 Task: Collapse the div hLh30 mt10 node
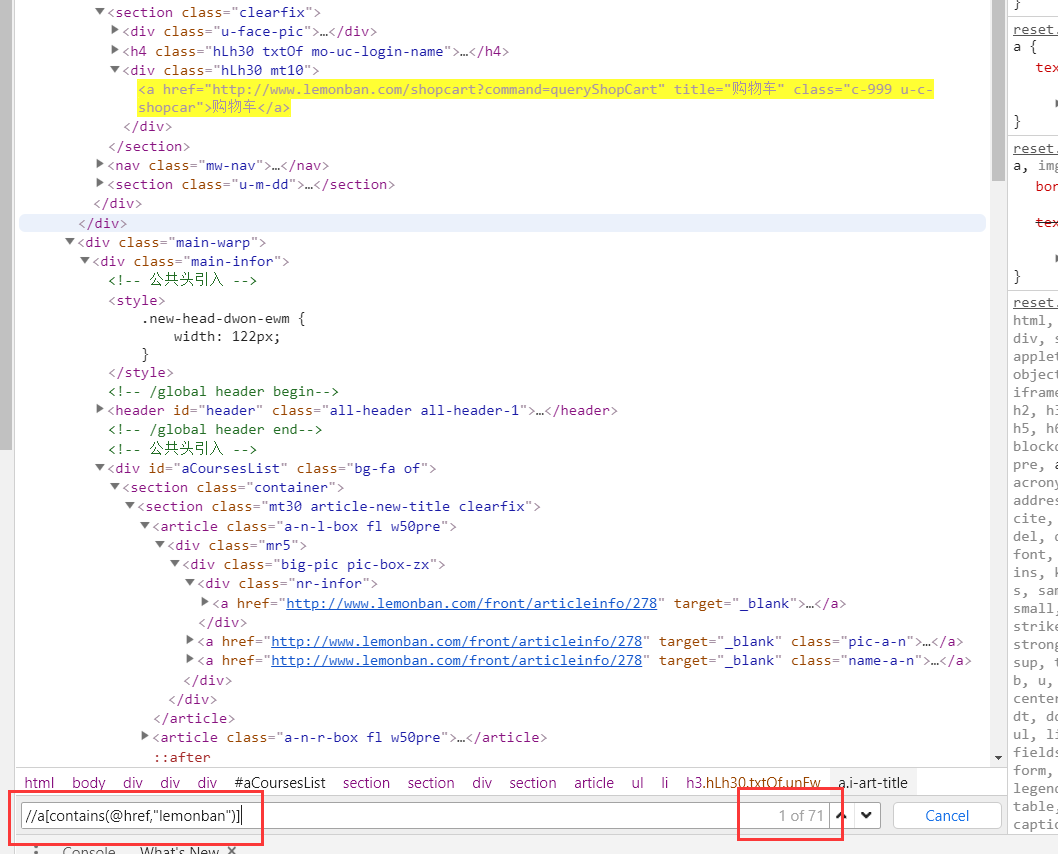click(x=115, y=70)
